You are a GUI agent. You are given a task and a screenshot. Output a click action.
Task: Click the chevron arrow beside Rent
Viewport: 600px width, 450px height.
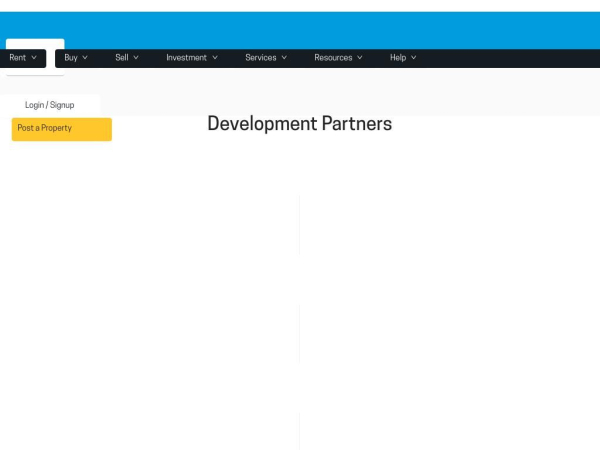point(34,58)
